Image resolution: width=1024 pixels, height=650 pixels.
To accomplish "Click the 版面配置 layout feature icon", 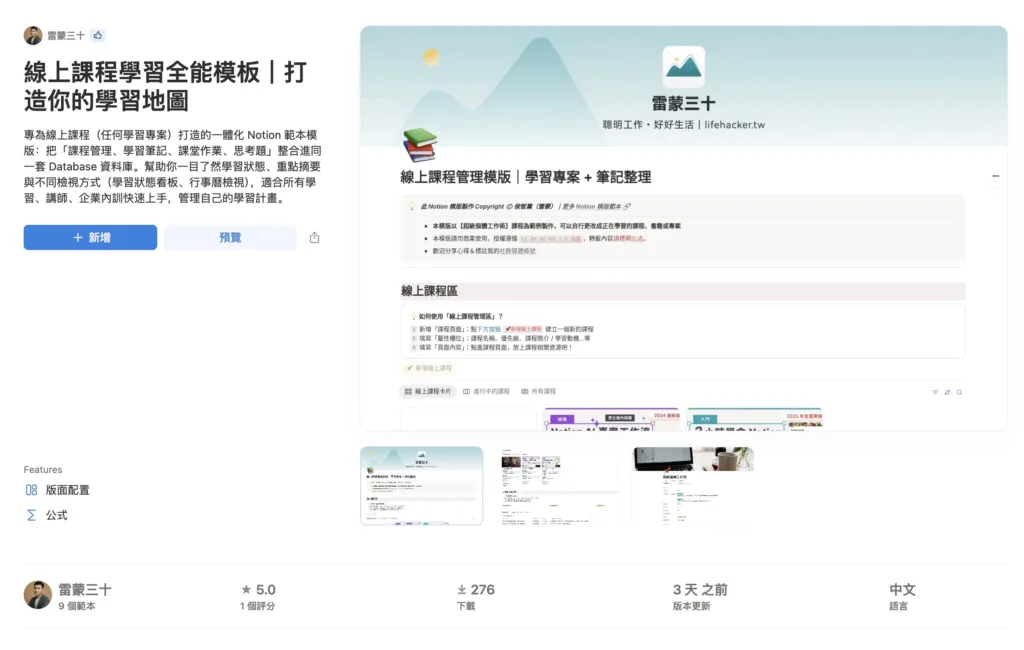I will pyautogui.click(x=31, y=490).
